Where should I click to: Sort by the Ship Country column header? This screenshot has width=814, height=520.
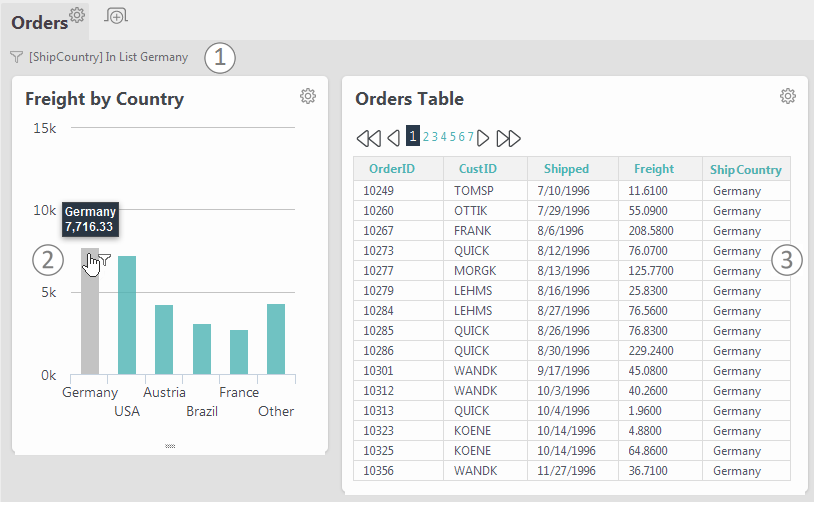point(745,170)
